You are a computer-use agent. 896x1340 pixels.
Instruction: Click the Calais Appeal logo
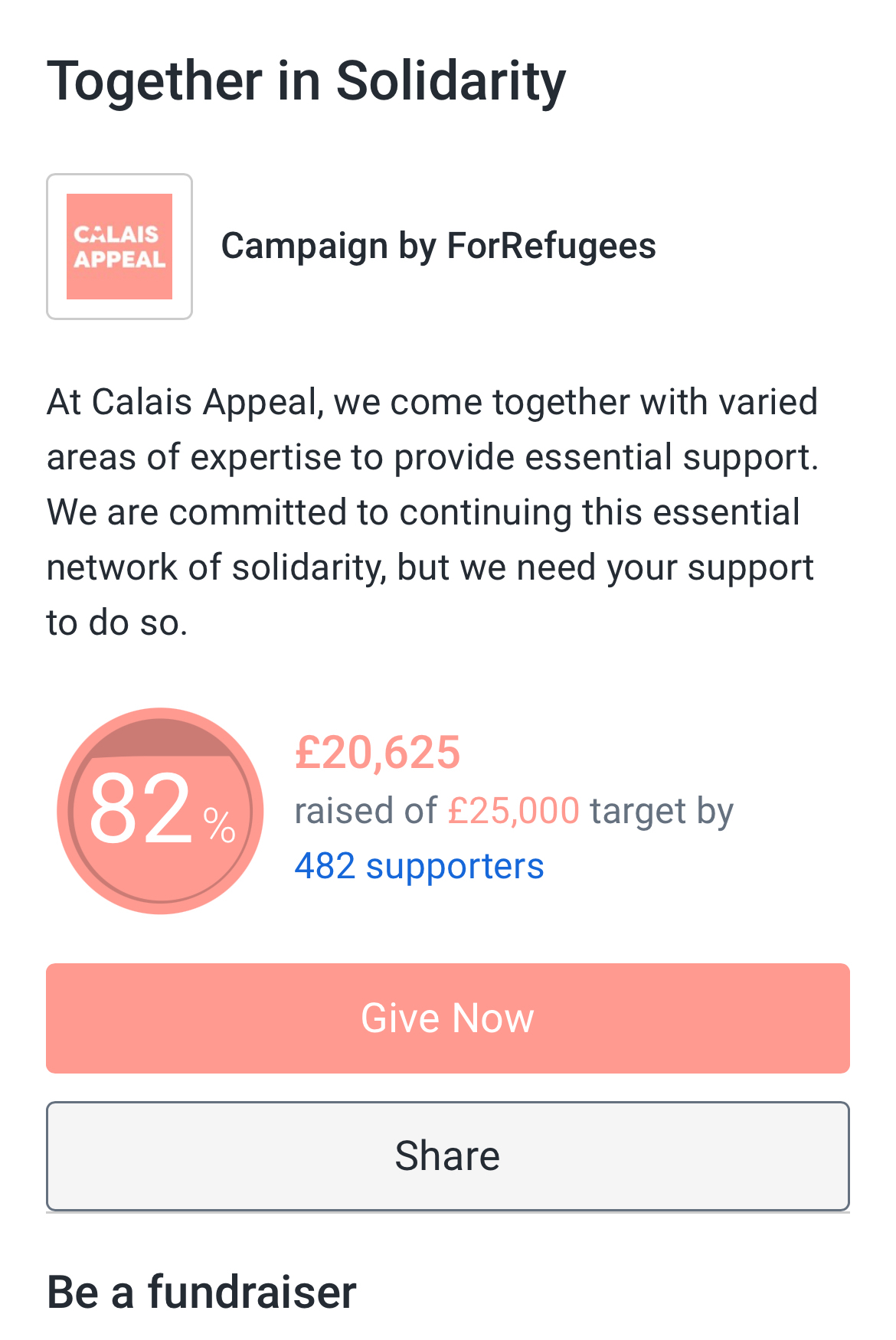click(119, 247)
